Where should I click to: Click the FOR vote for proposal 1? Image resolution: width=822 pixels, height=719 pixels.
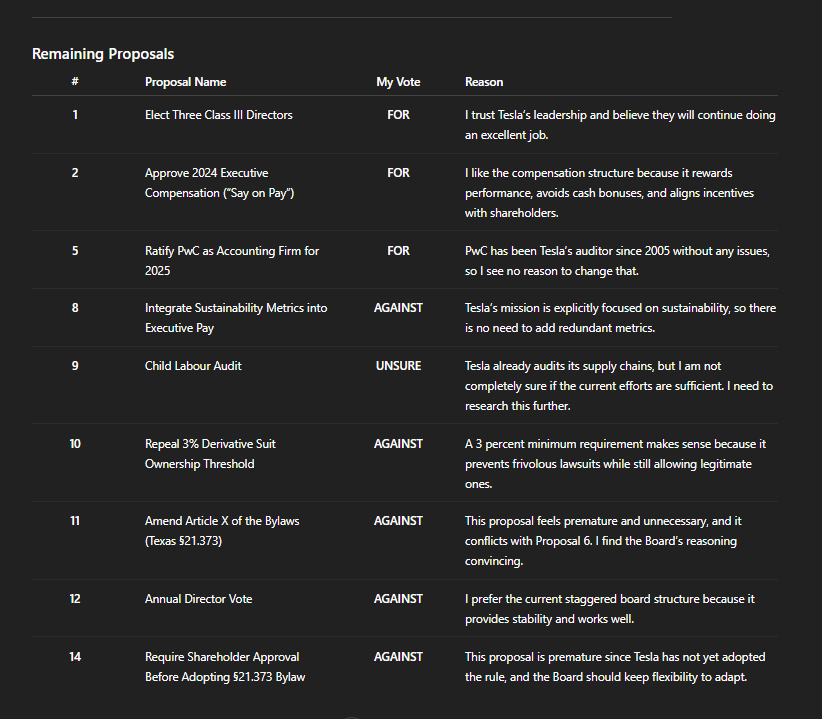coord(398,115)
